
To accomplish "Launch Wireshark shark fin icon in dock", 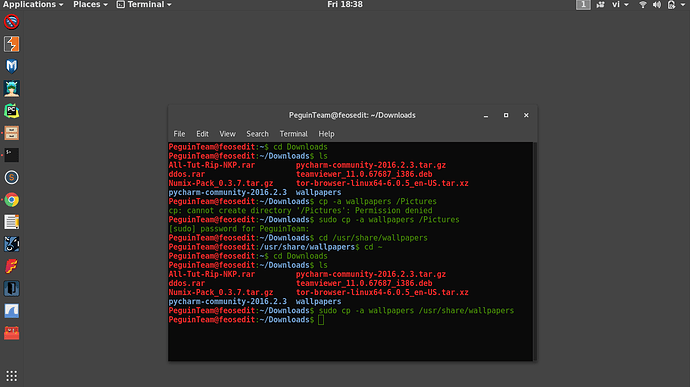I will [11, 311].
